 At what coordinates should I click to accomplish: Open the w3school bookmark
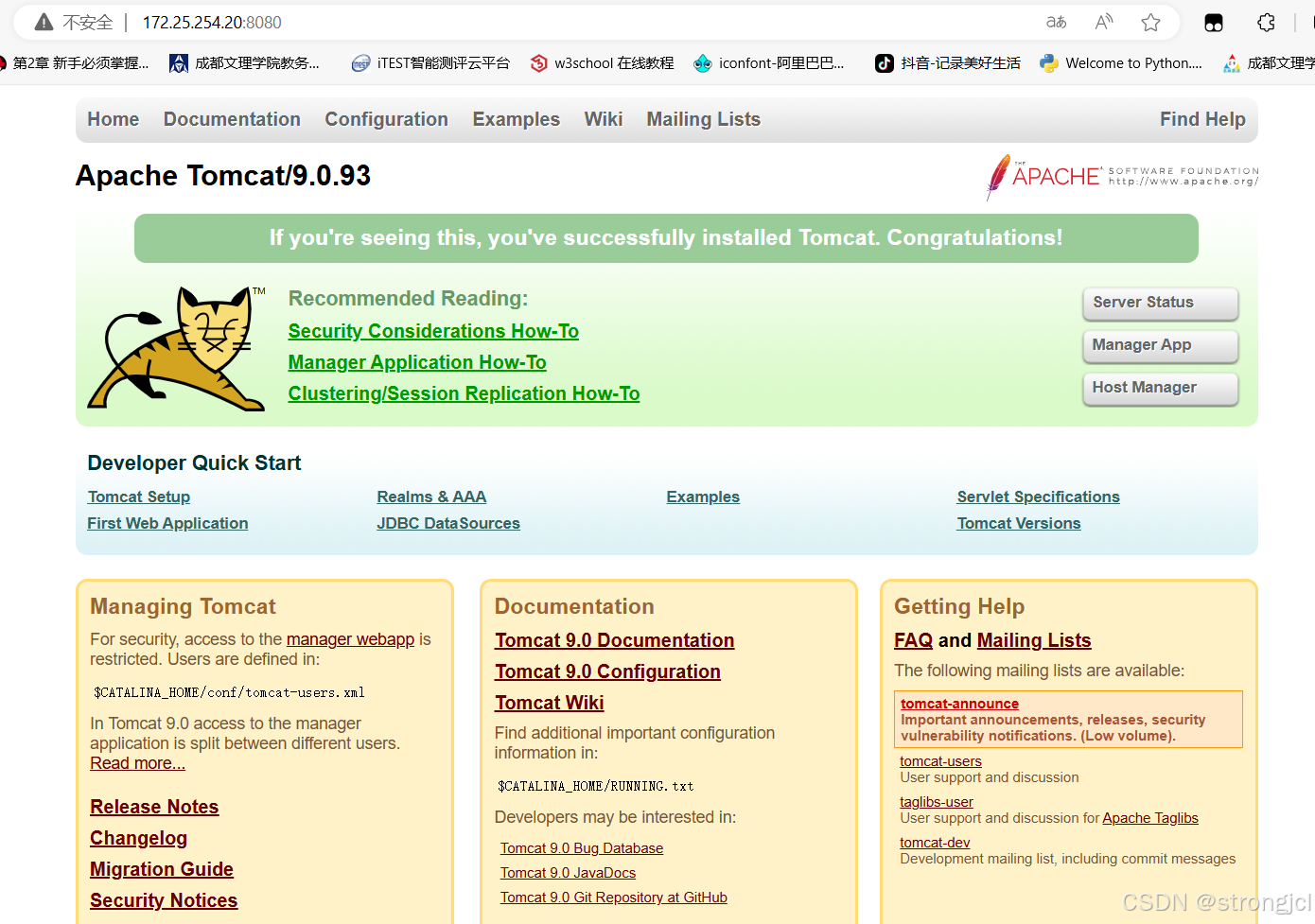(603, 63)
